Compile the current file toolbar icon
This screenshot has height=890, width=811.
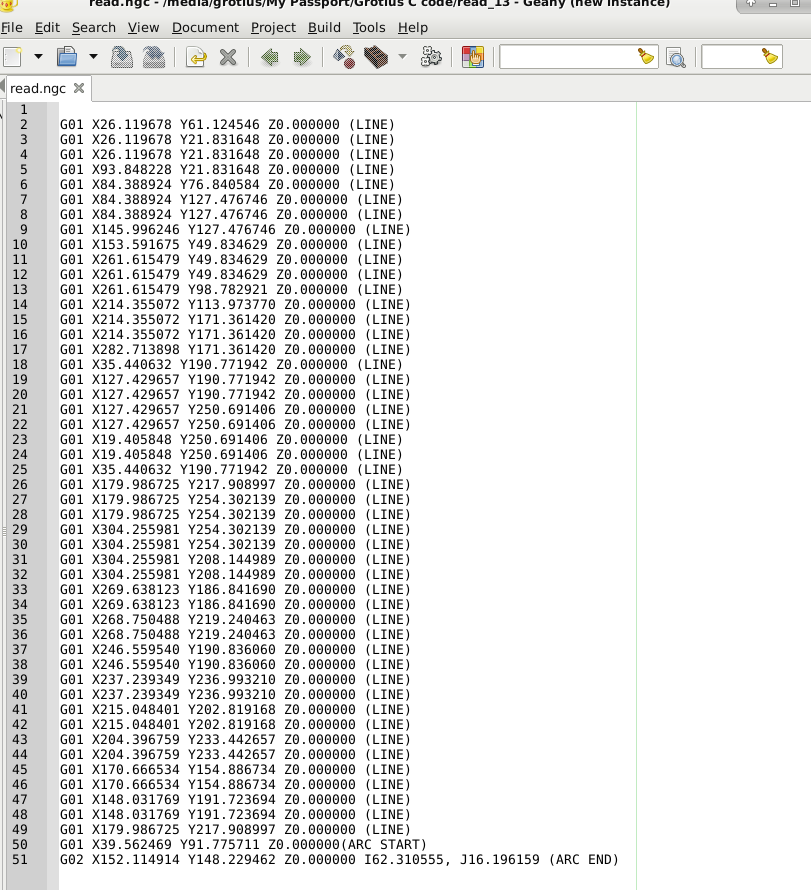(344, 57)
